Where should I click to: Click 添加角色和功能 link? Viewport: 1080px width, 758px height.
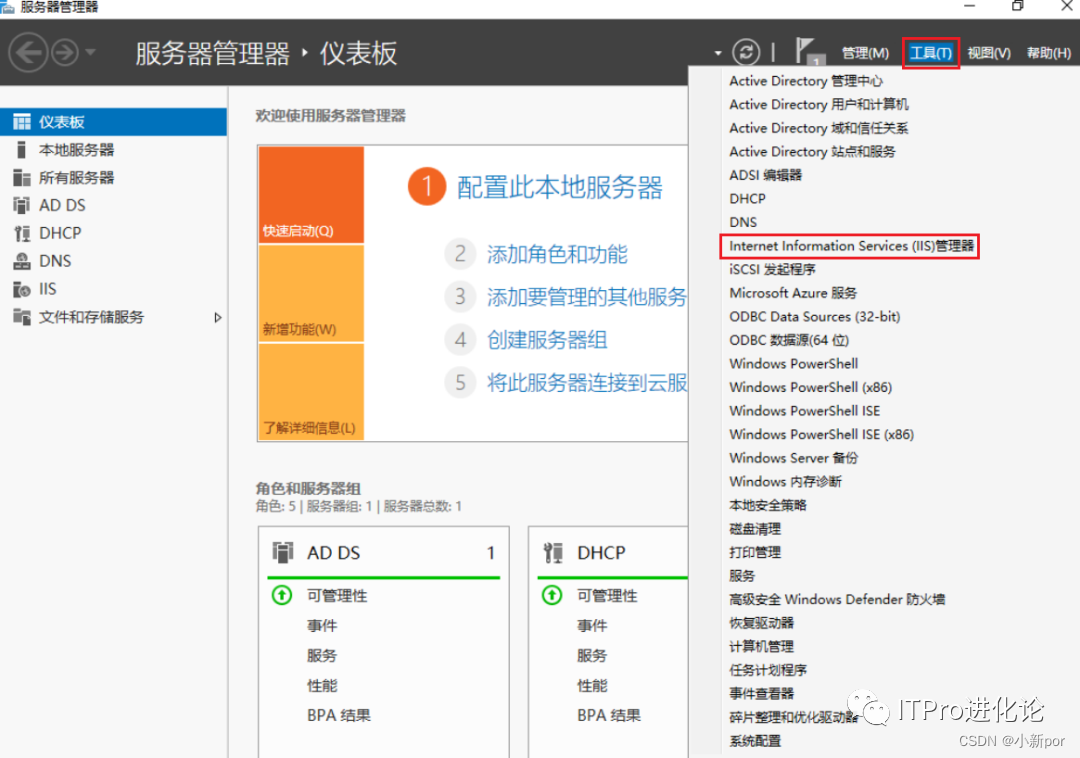557,255
